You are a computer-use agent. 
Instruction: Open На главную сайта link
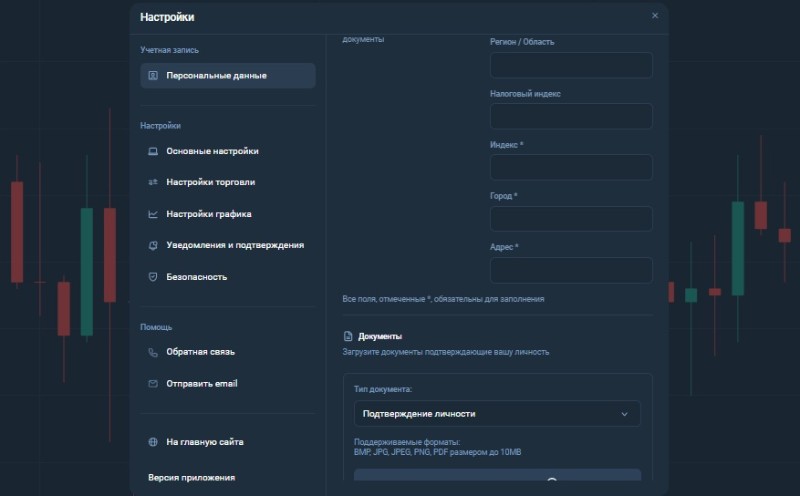(x=204, y=441)
